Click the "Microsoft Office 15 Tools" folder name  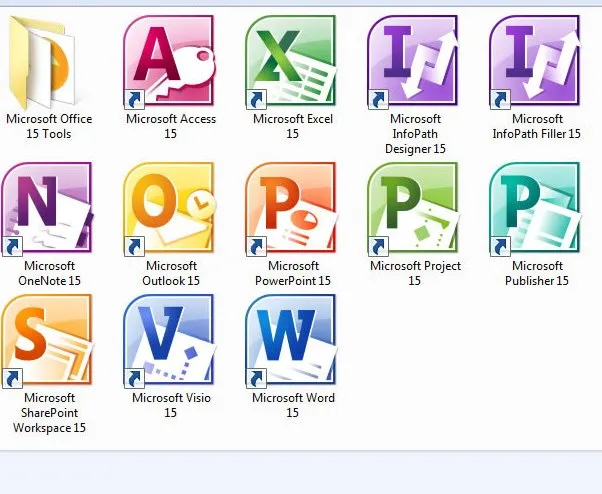pyautogui.click(x=49, y=126)
